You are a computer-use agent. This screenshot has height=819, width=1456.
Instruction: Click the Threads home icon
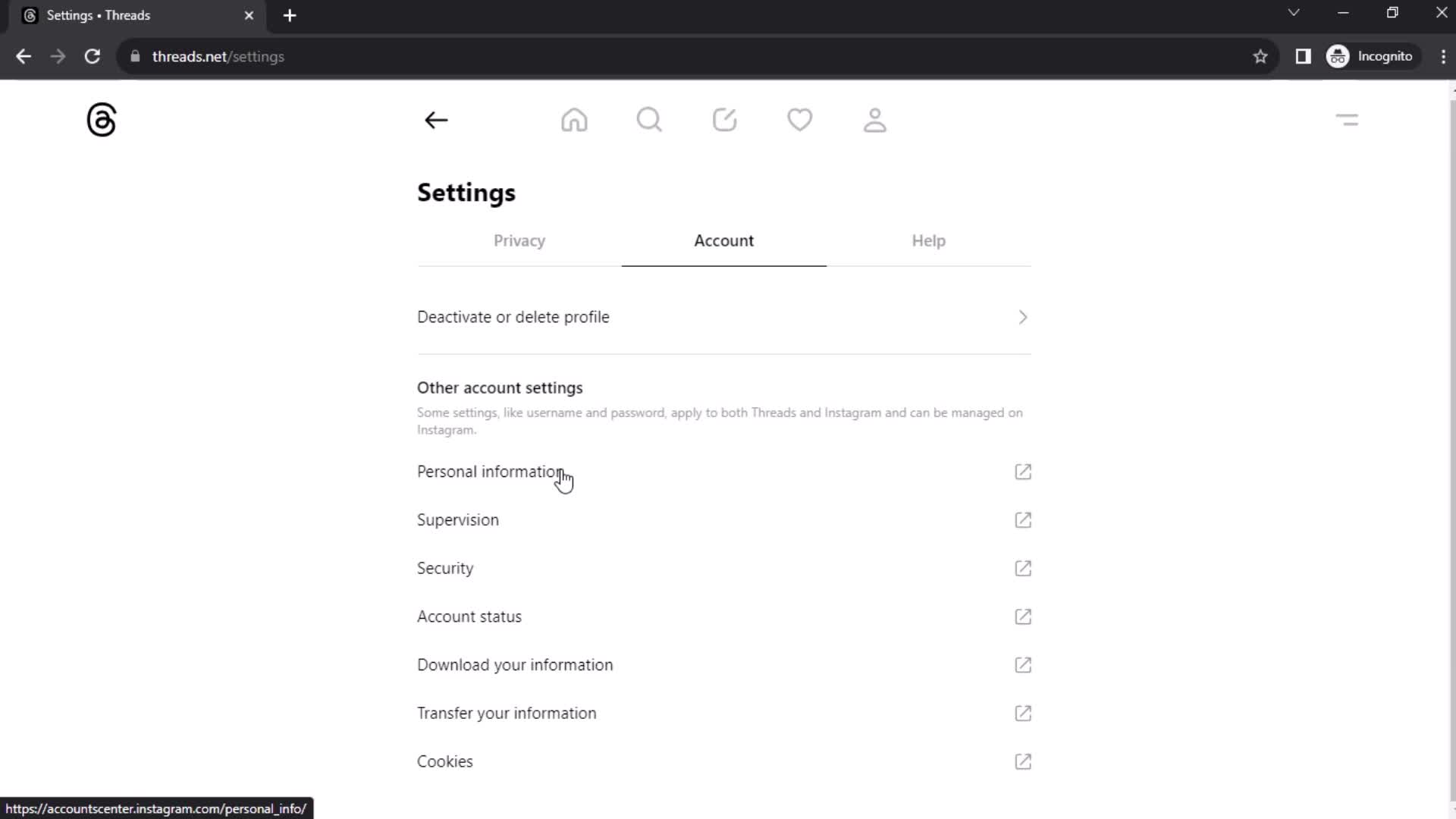point(576,120)
